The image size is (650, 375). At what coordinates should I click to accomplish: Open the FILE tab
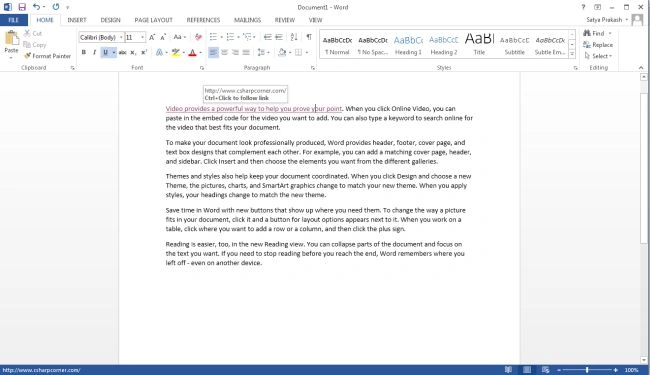tap(14, 20)
